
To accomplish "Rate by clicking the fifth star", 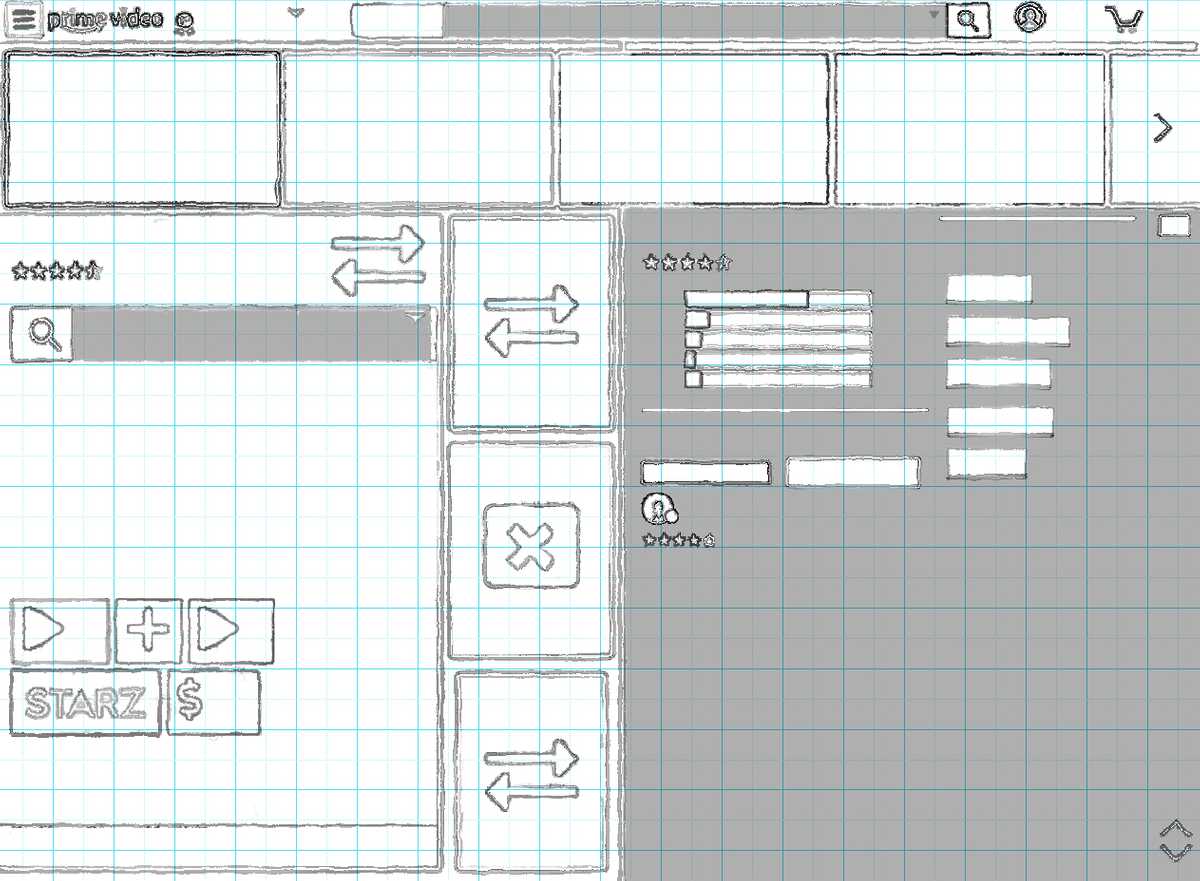I will [x=96, y=268].
